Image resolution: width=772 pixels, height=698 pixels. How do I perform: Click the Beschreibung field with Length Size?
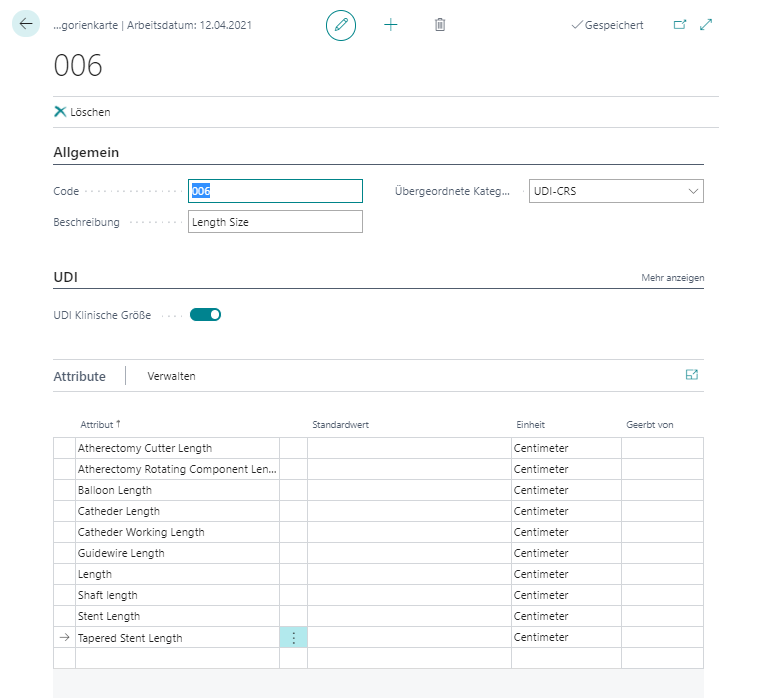click(x=275, y=222)
